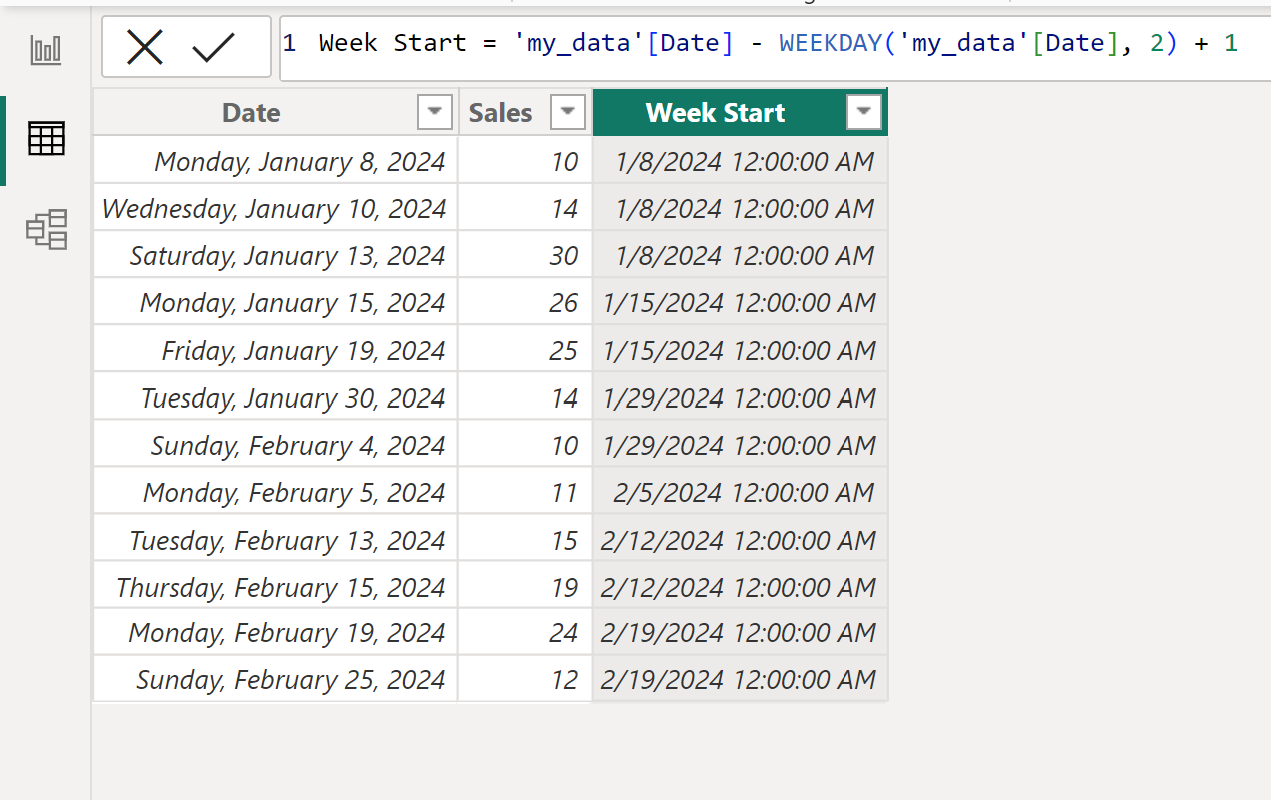
Task: Click 'Week Start' name in formula bar
Action: [393, 43]
